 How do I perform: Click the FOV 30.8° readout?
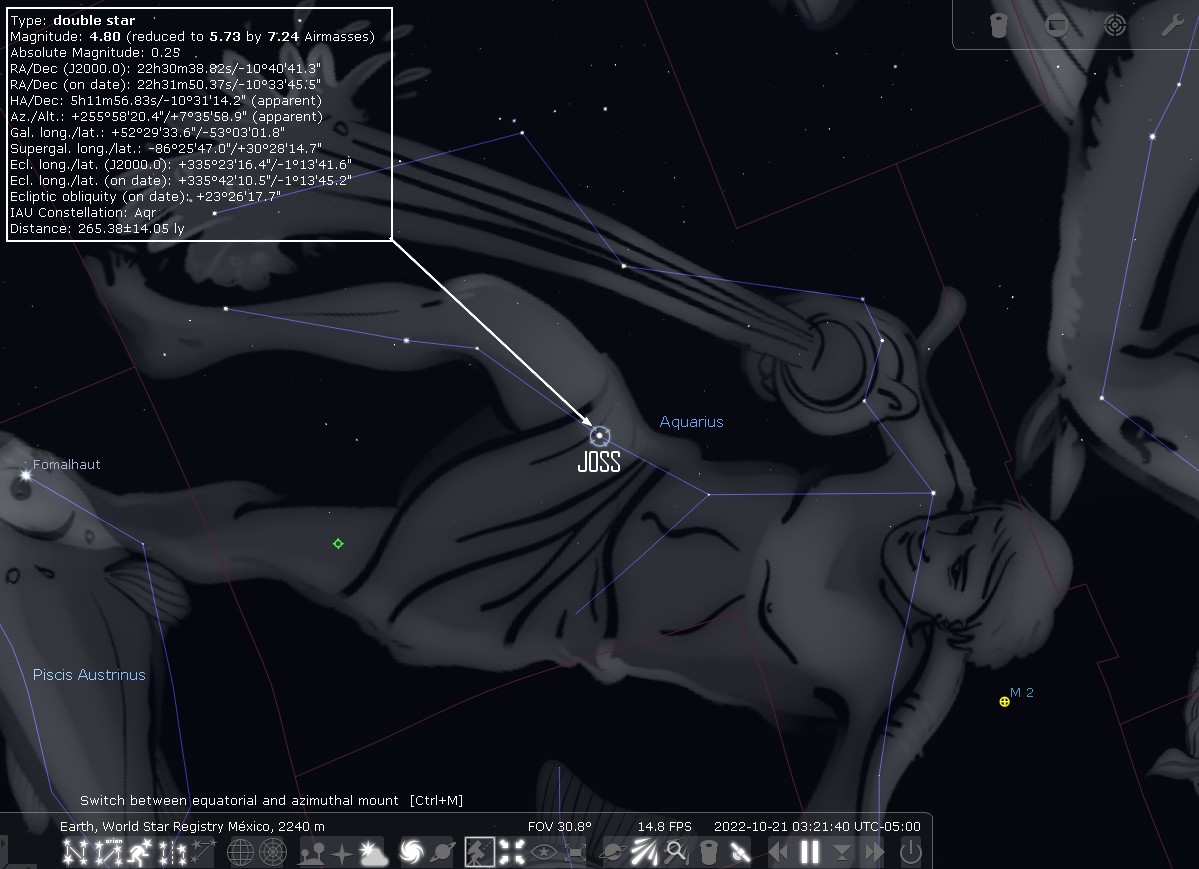(x=560, y=826)
